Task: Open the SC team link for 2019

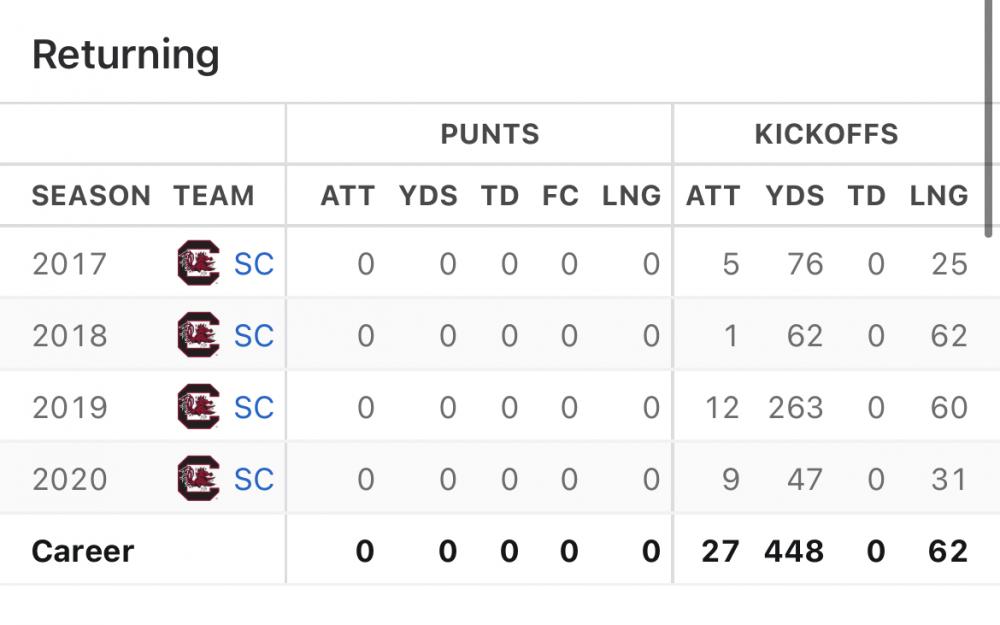Action: 254,408
